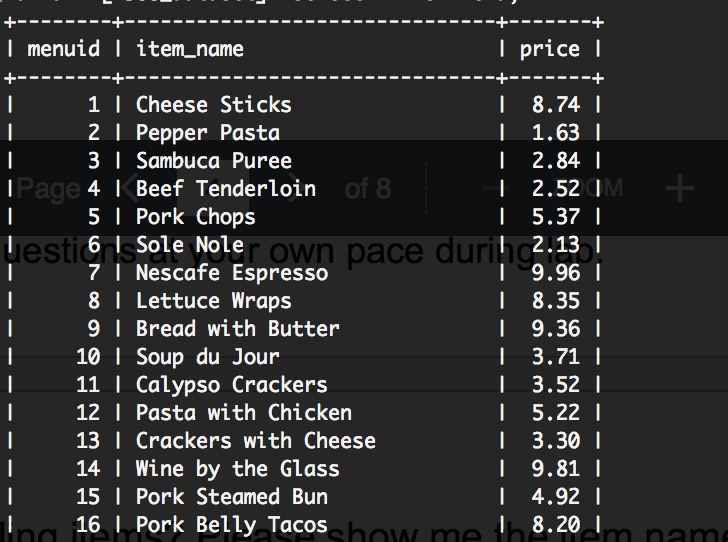Click the Pork Belly Tacos row

click(231, 525)
